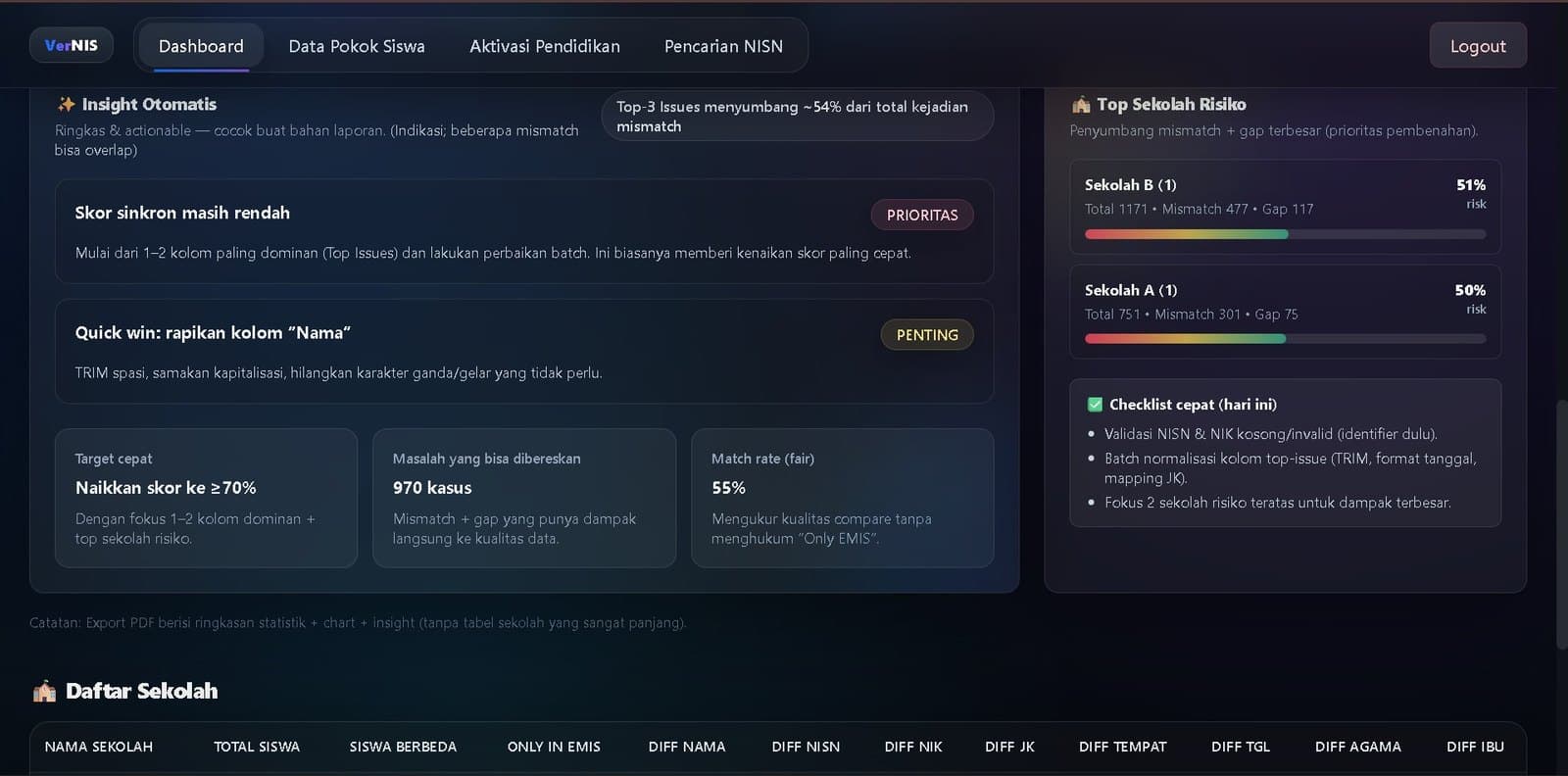
Task: Click the PRIORITAS badge
Action: (921, 215)
